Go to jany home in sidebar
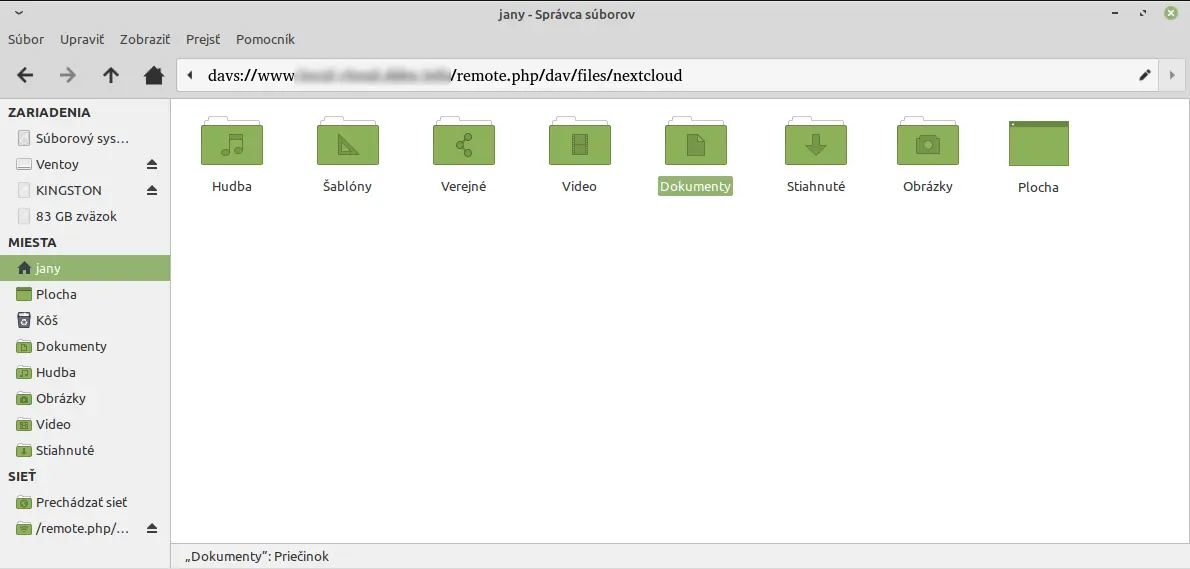 click(x=85, y=268)
